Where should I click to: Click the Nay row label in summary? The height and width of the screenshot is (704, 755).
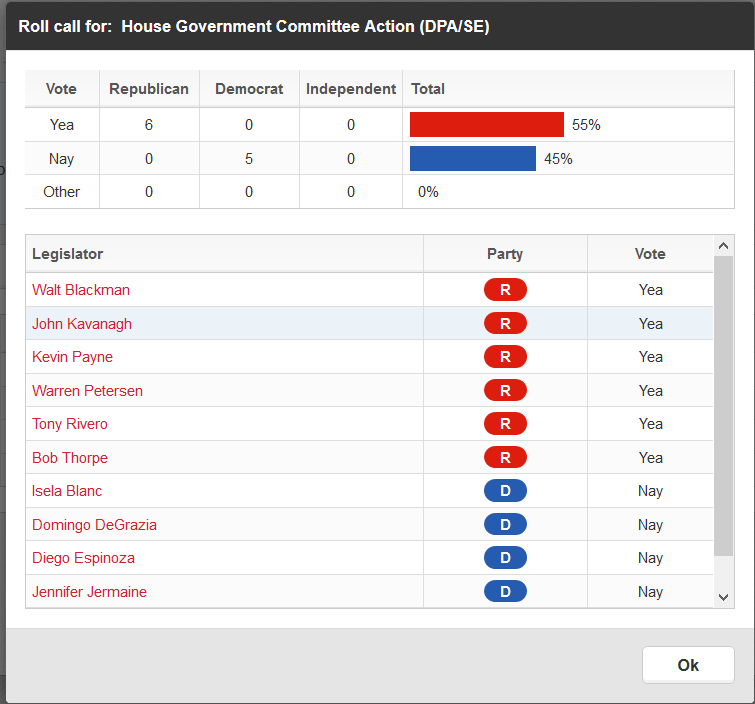coord(62,158)
